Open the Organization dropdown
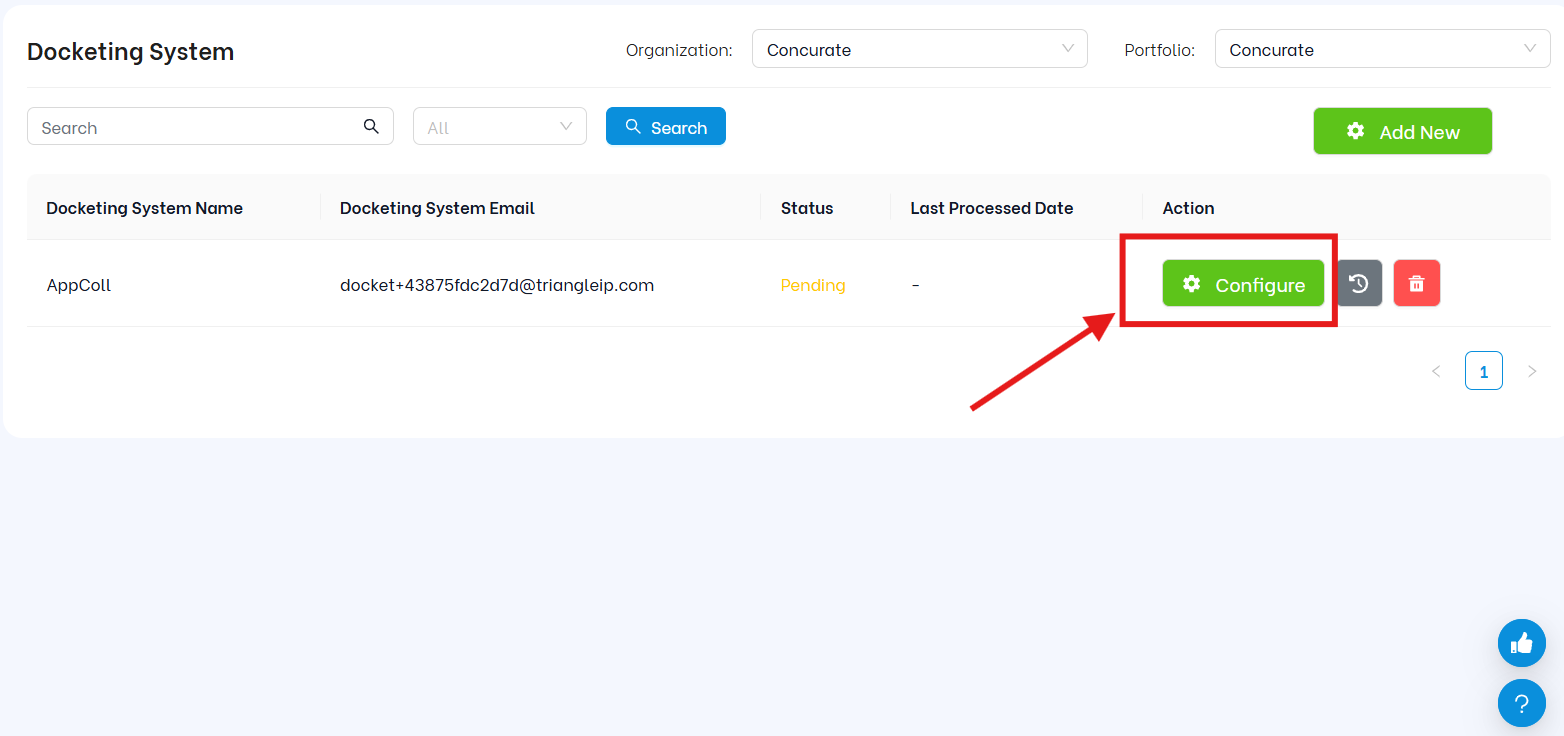This screenshot has width=1564, height=736. tap(919, 49)
